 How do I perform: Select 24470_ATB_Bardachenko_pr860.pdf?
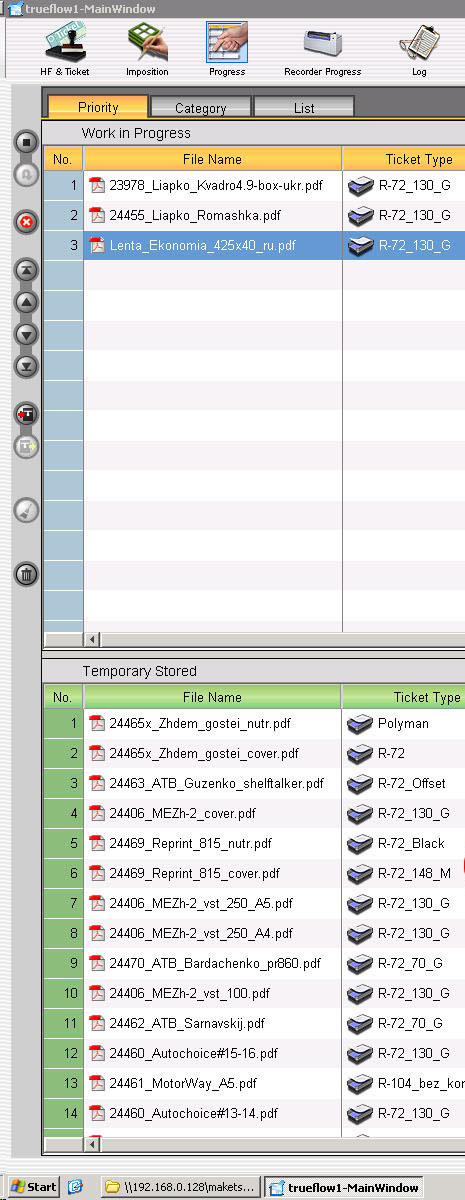tap(215, 963)
